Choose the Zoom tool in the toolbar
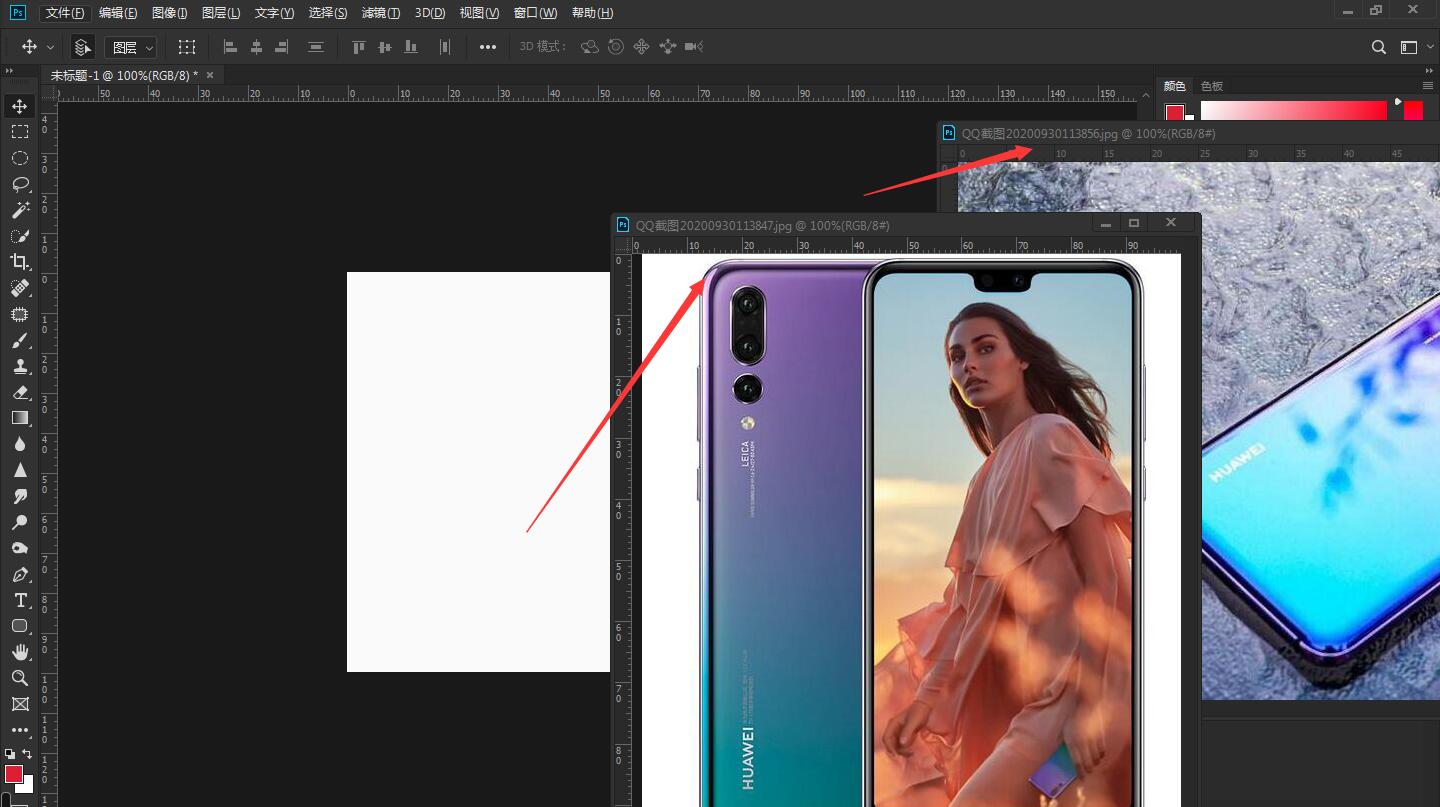Viewport: 1440px width, 807px height. pyautogui.click(x=19, y=678)
